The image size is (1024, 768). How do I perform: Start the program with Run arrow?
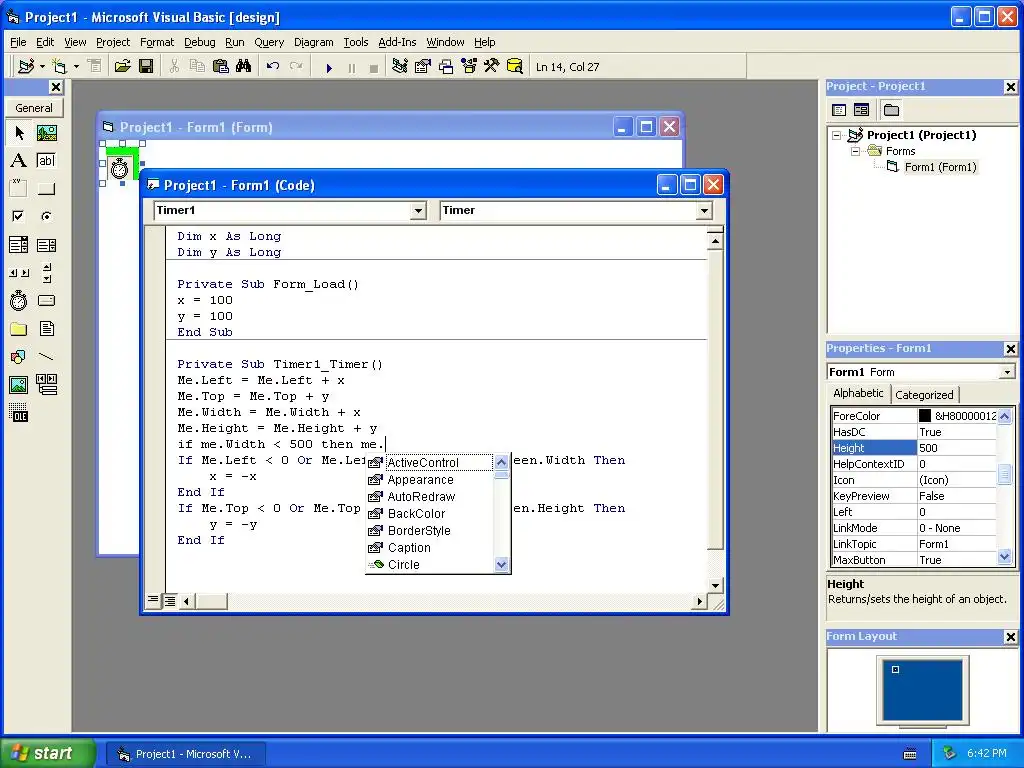click(x=329, y=67)
